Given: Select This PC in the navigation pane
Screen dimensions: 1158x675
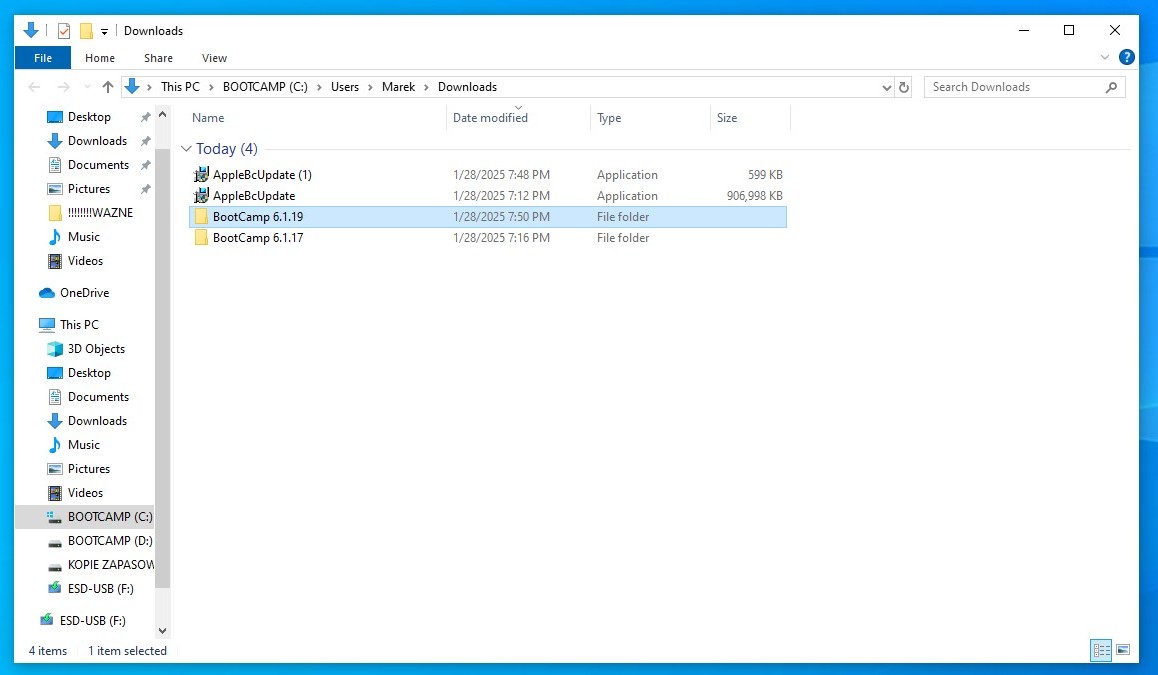Looking at the screenshot, I should click(79, 325).
